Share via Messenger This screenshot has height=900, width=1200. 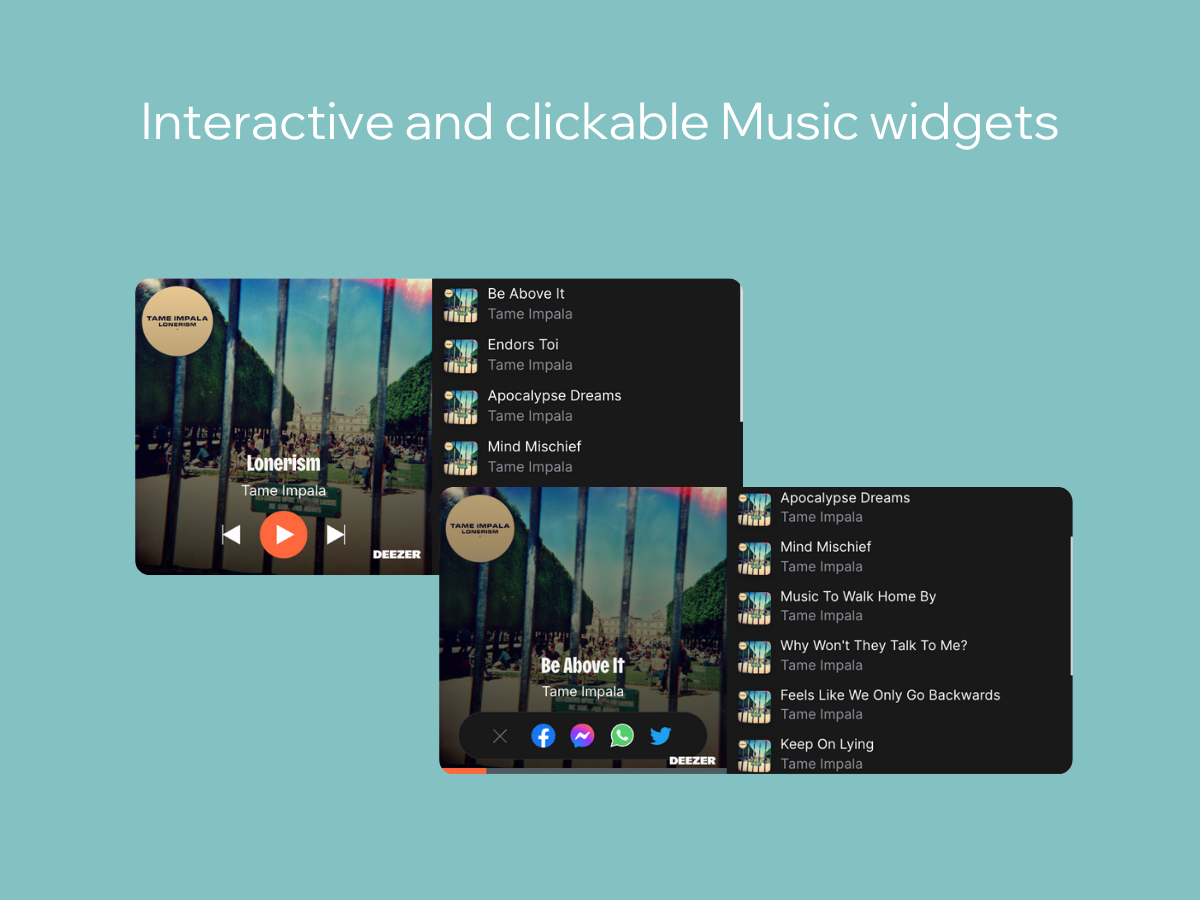click(582, 736)
